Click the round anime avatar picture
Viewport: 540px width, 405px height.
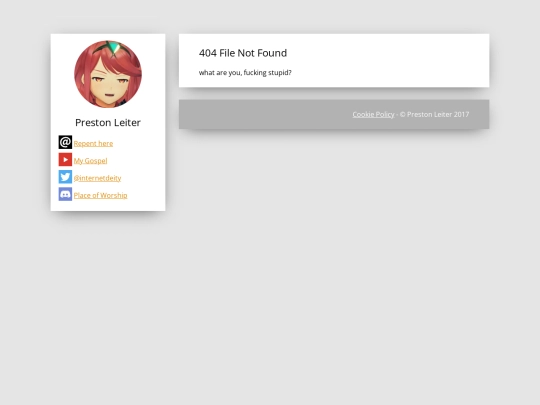click(108, 74)
